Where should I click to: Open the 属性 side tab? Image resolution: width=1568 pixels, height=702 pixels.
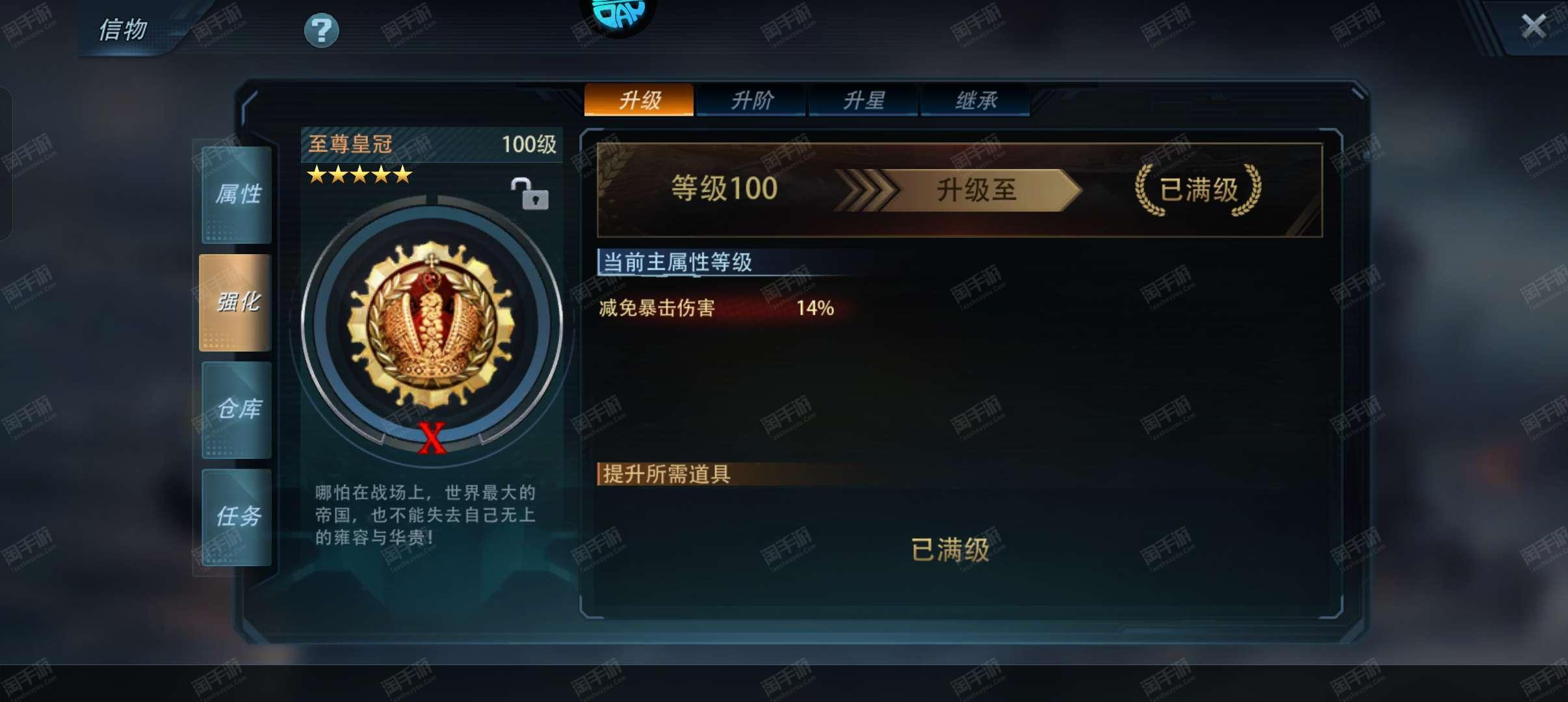237,195
